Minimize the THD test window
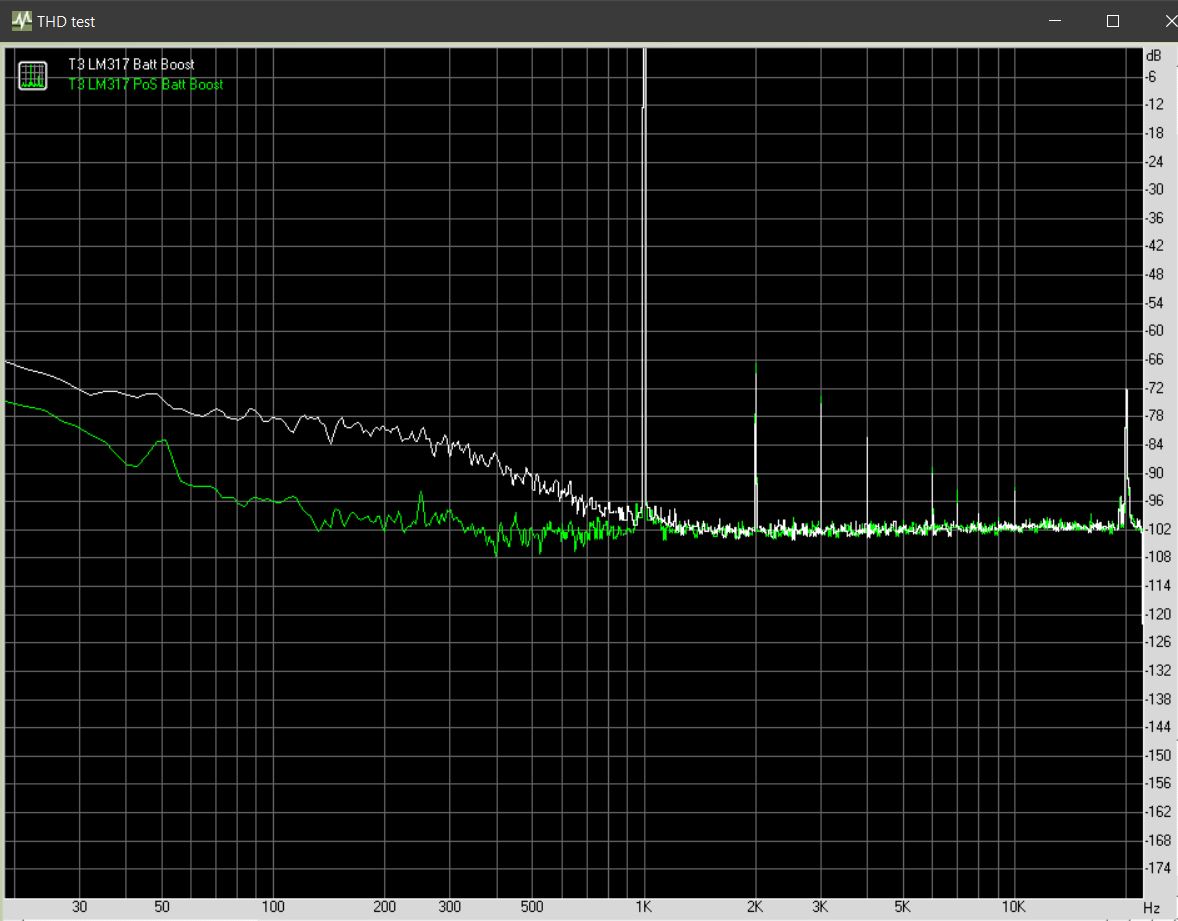The height and width of the screenshot is (921, 1178). pos(1055,21)
